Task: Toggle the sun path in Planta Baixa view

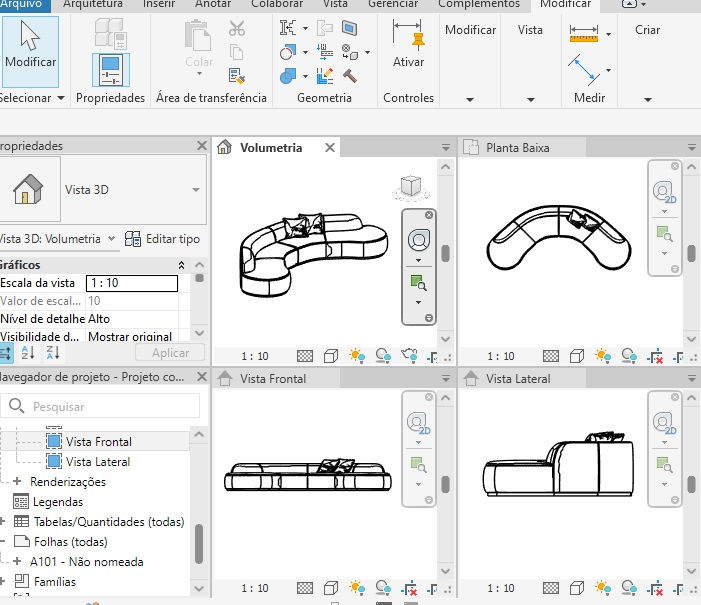Action: (x=603, y=356)
